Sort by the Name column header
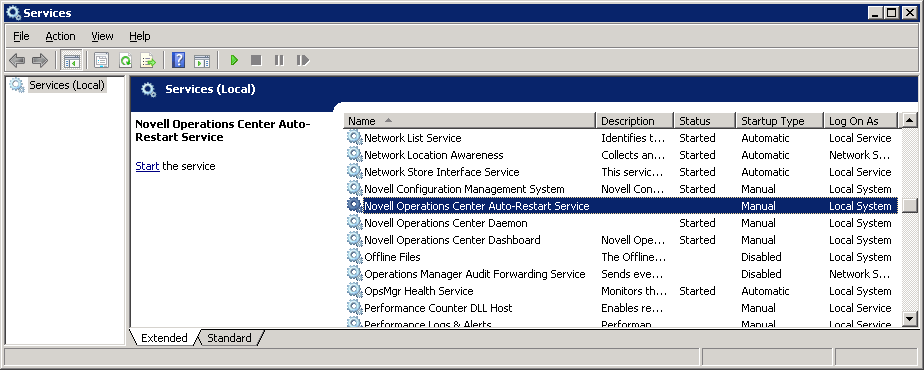 (x=470, y=121)
